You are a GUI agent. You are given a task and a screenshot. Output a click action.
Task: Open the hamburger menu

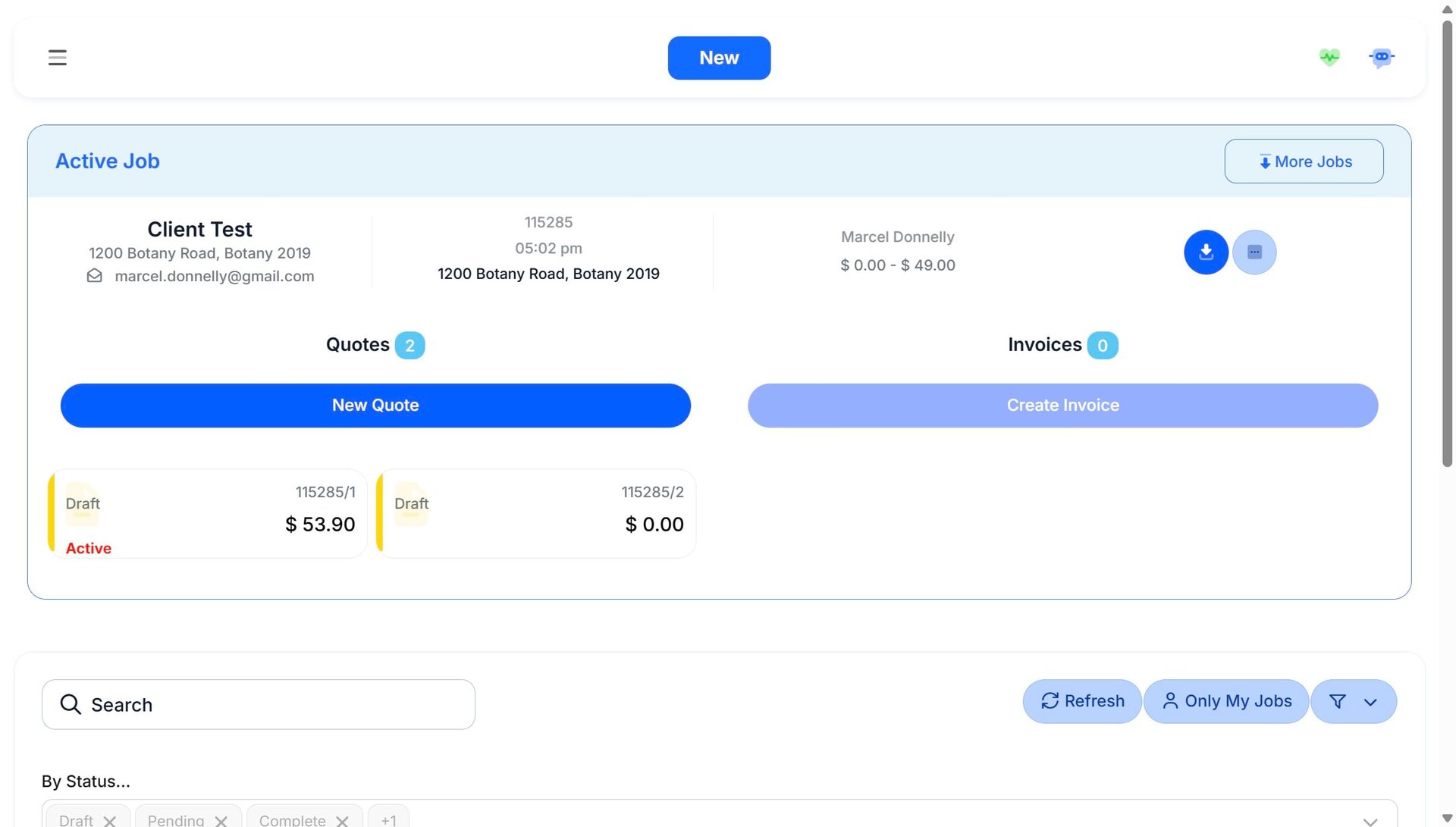58,58
